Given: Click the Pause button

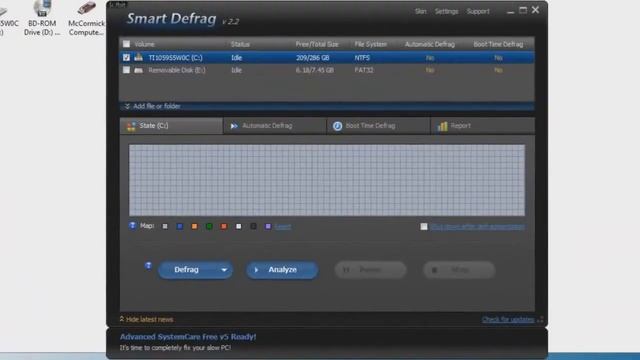Looking at the screenshot, I should pos(371,270).
